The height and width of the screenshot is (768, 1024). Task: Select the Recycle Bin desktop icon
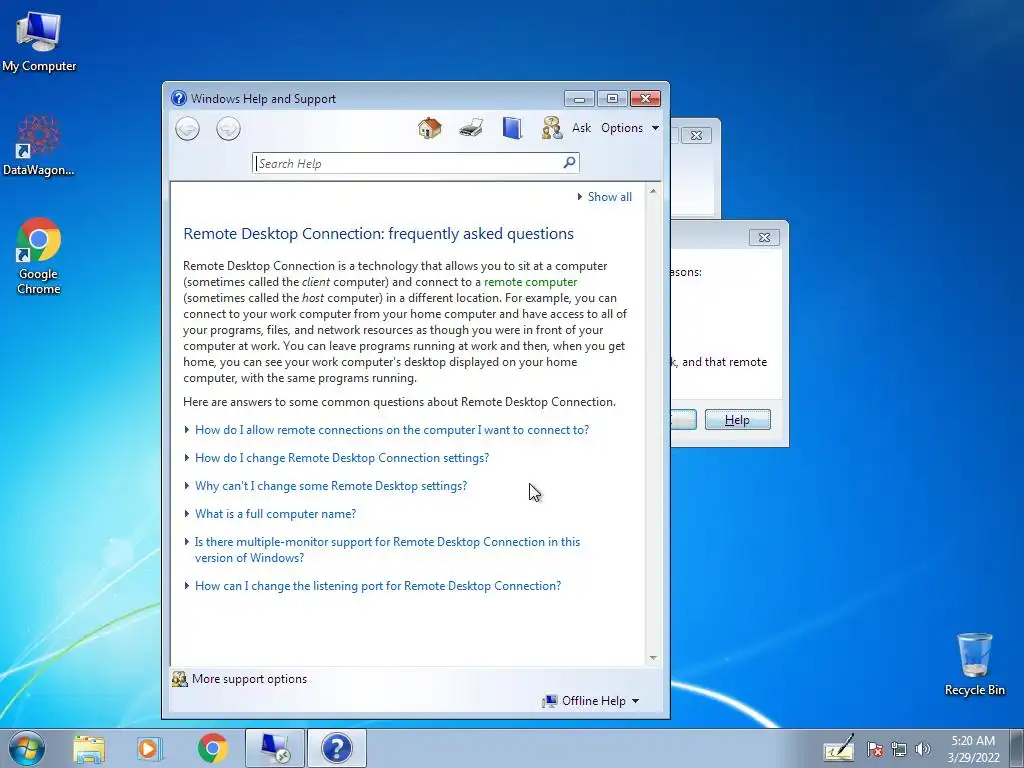974,664
